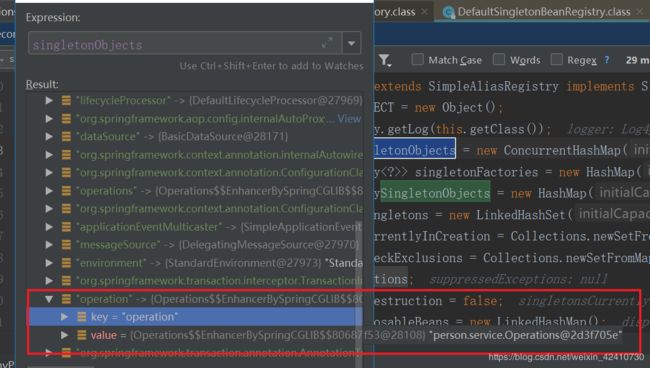Click the LinkedHashSet text in code
This screenshot has width=650, height=368.
tap(520, 215)
